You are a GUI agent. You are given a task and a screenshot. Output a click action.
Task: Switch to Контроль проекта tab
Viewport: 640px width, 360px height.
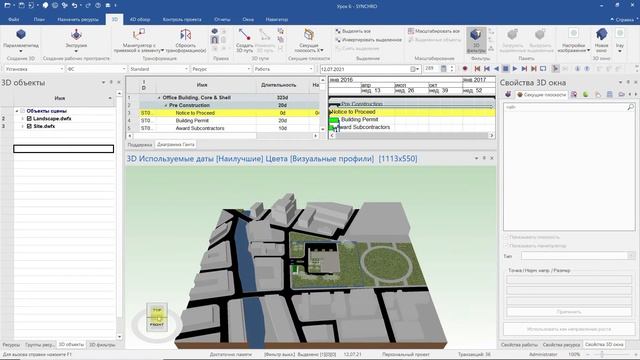point(182,19)
